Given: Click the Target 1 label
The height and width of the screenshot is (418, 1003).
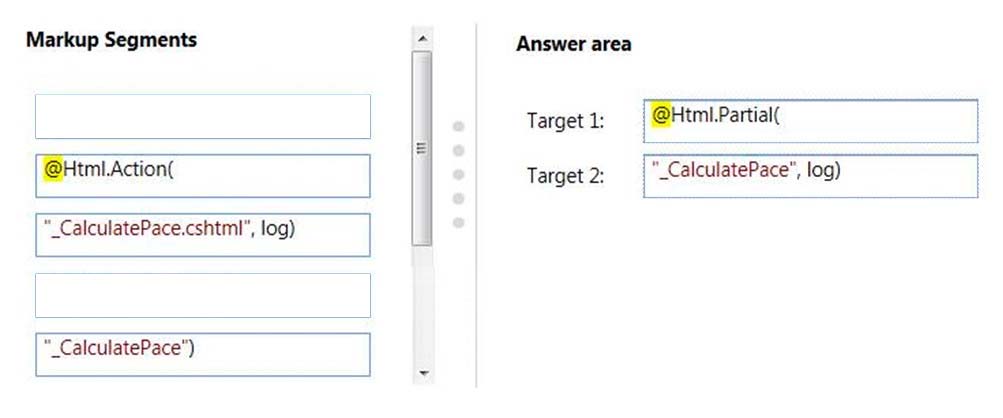Looking at the screenshot, I should coord(565,121).
